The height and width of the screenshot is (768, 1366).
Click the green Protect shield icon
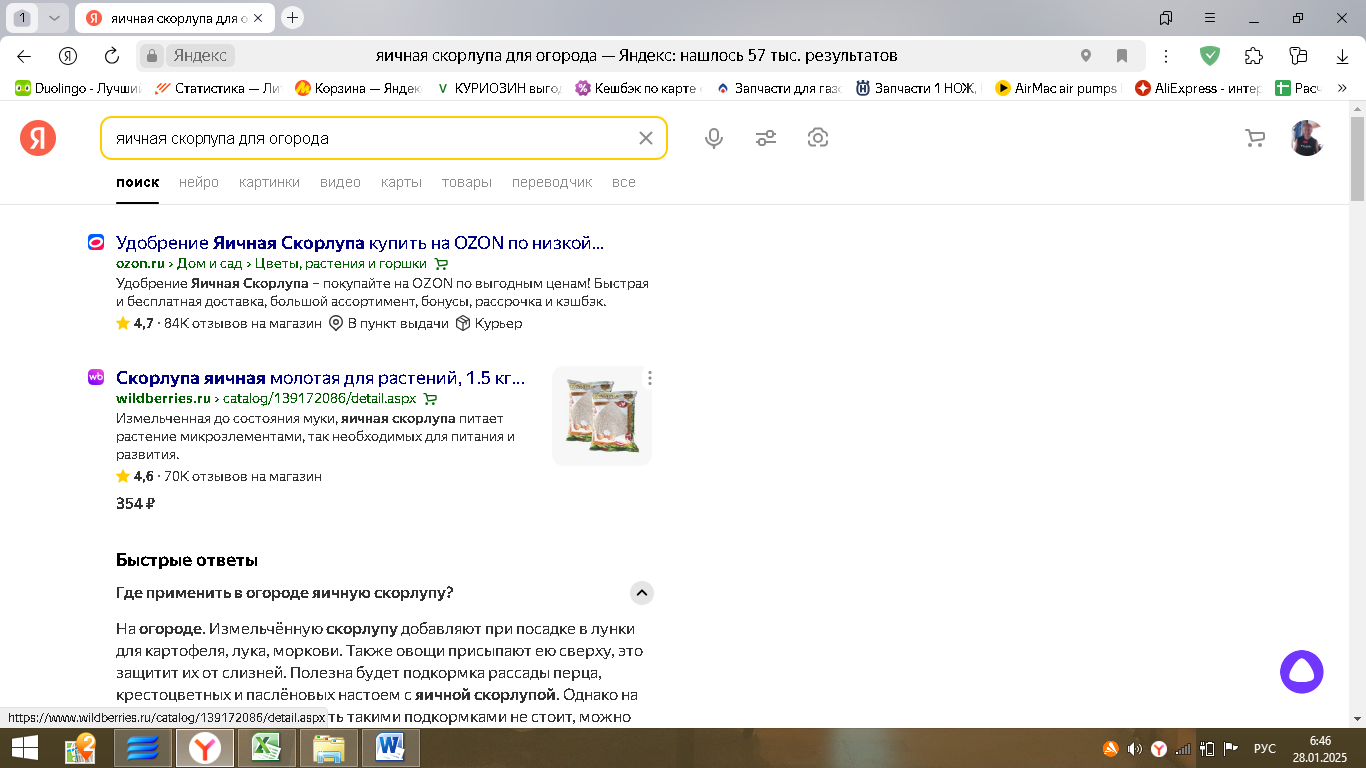pyautogui.click(x=1210, y=56)
